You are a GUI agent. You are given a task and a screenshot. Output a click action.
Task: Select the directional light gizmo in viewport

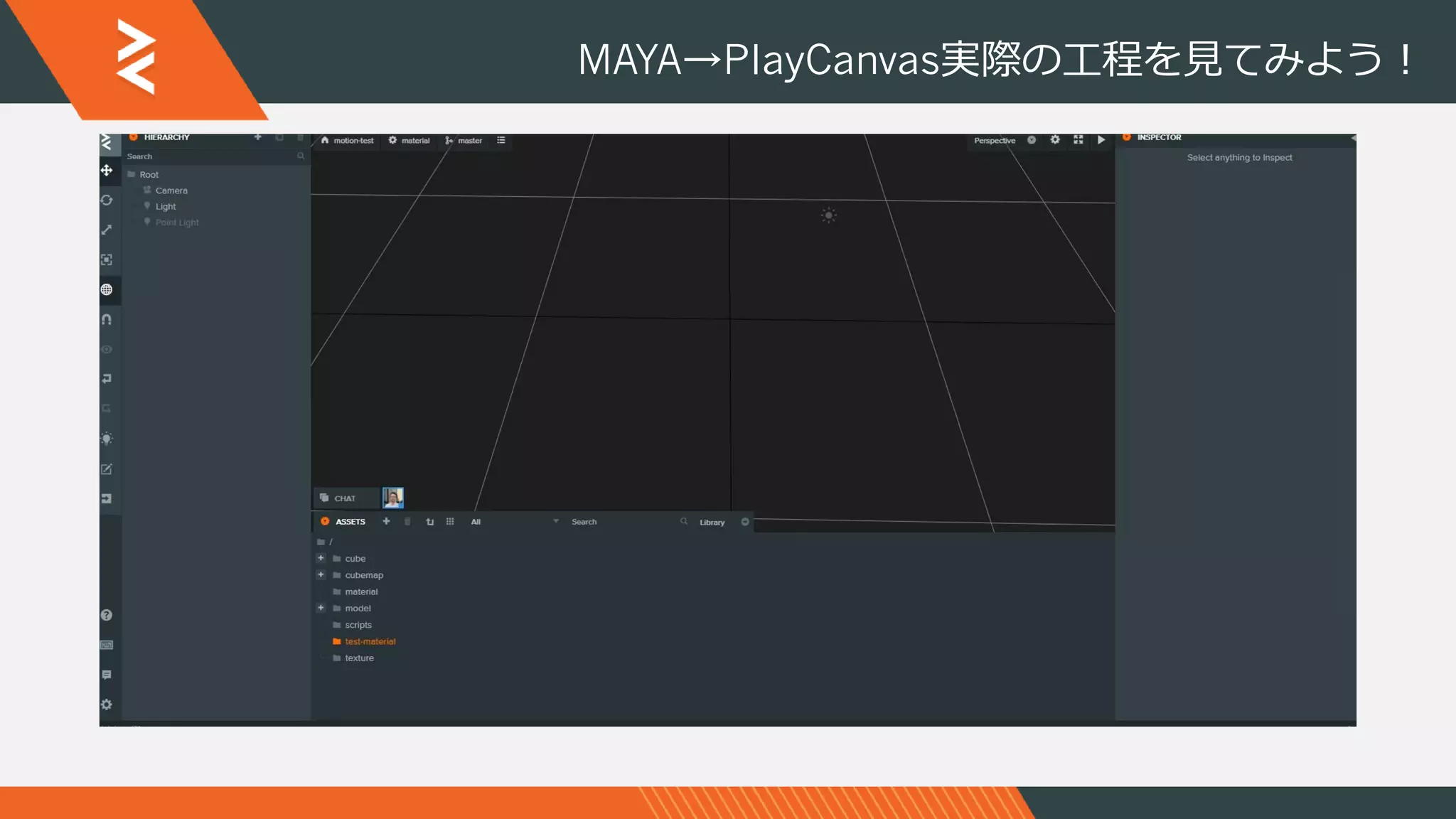coord(829,215)
